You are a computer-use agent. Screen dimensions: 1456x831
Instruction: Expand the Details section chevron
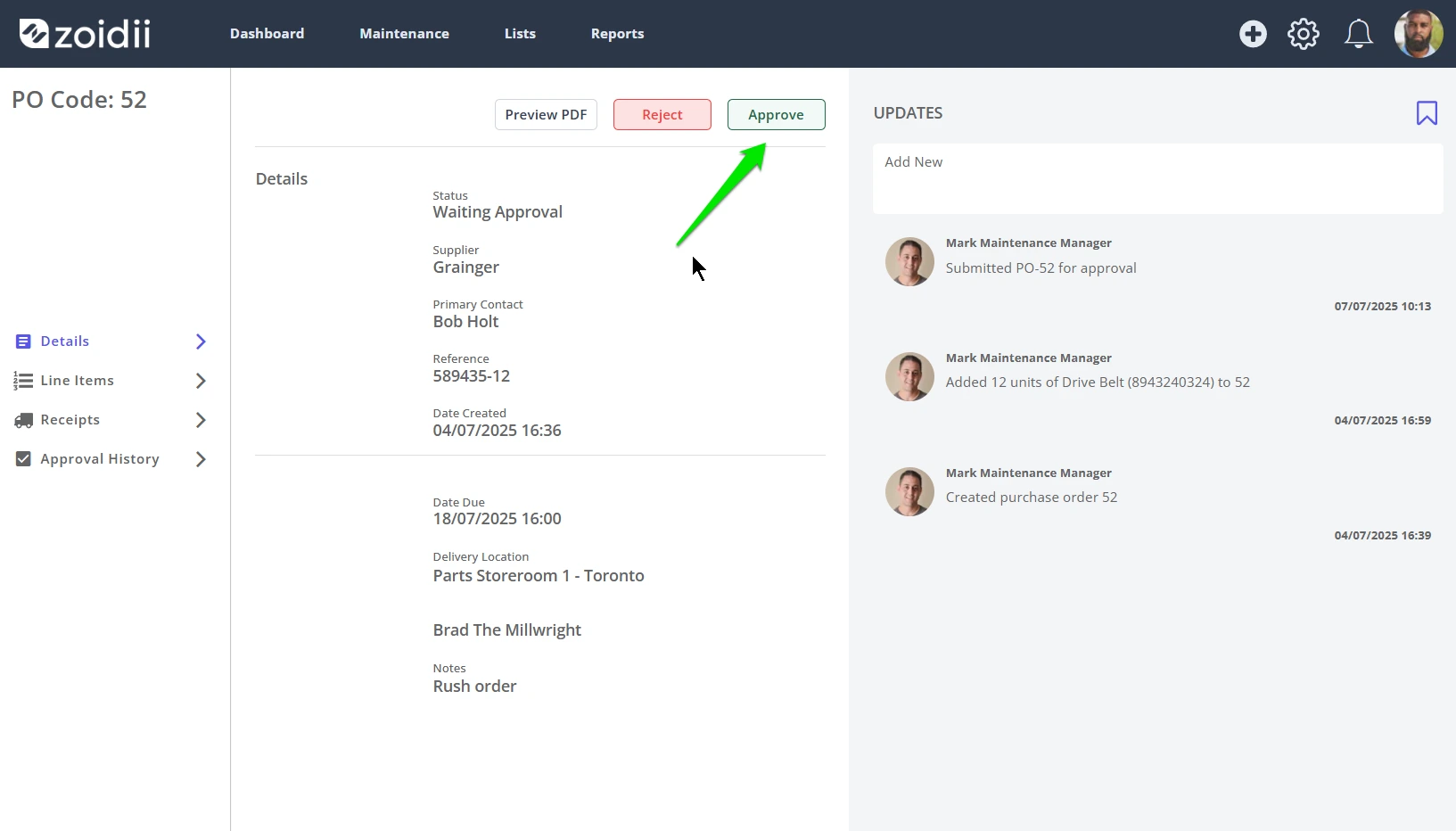(x=201, y=341)
